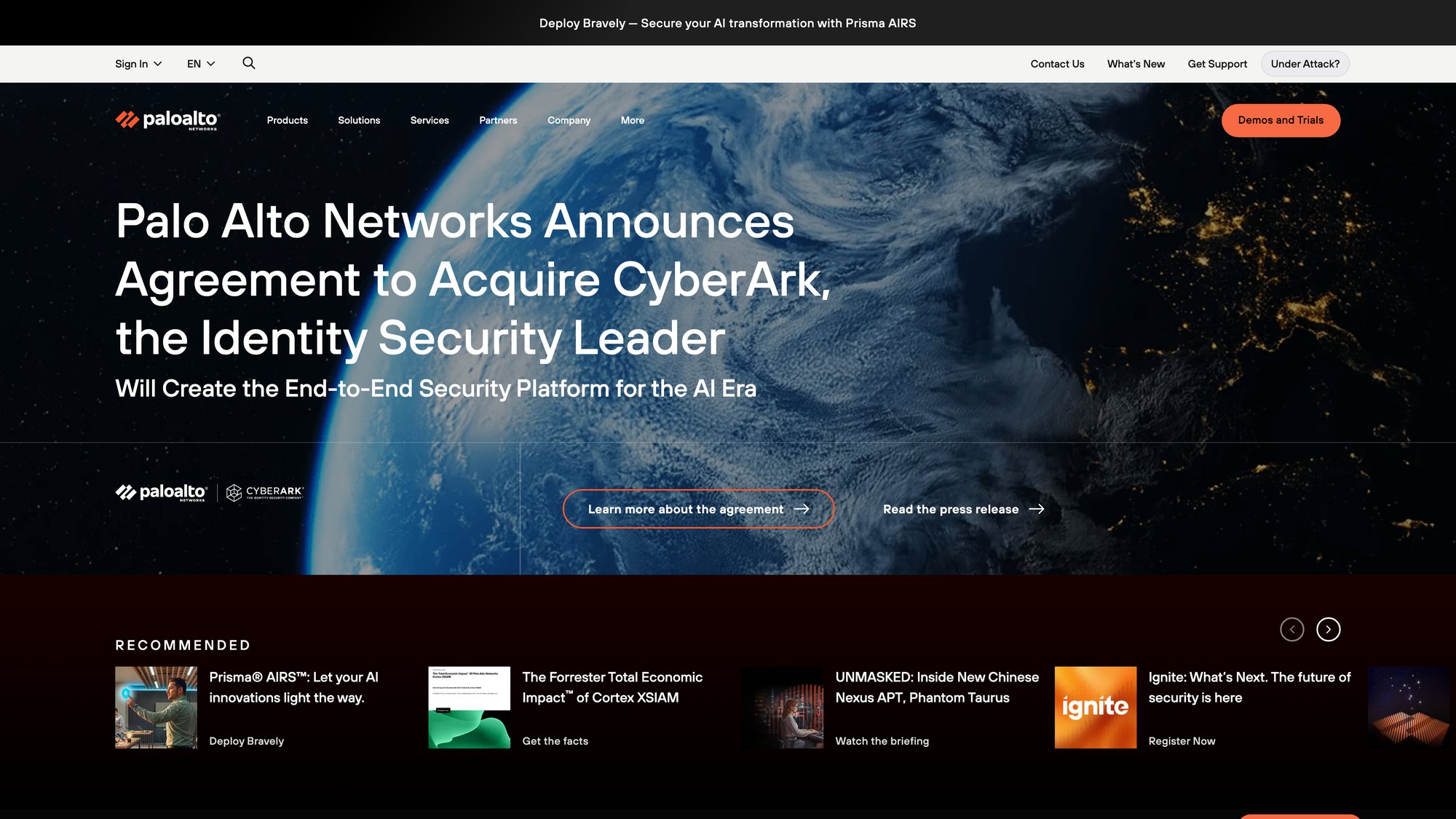Viewport: 1456px width, 819px height.
Task: Open the Demos and Trials button
Action: (x=1281, y=120)
